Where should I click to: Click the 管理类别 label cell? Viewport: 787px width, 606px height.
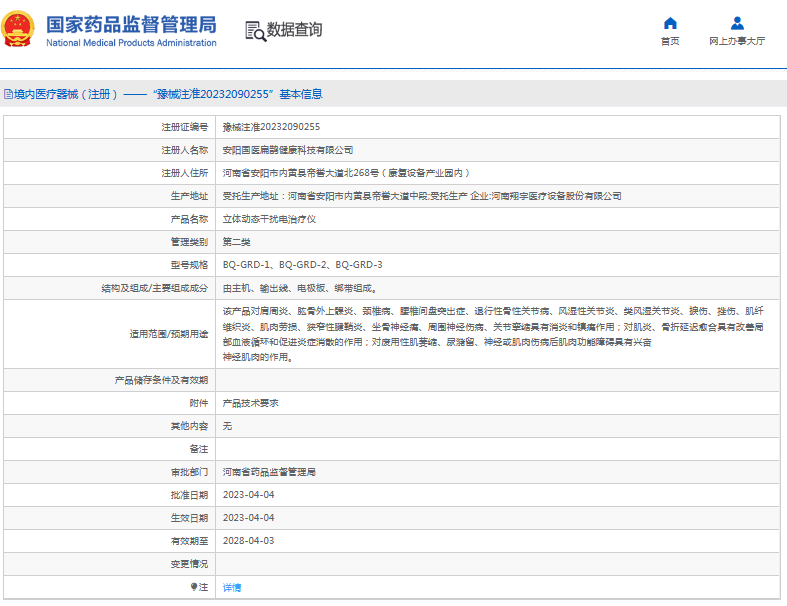click(x=109, y=242)
